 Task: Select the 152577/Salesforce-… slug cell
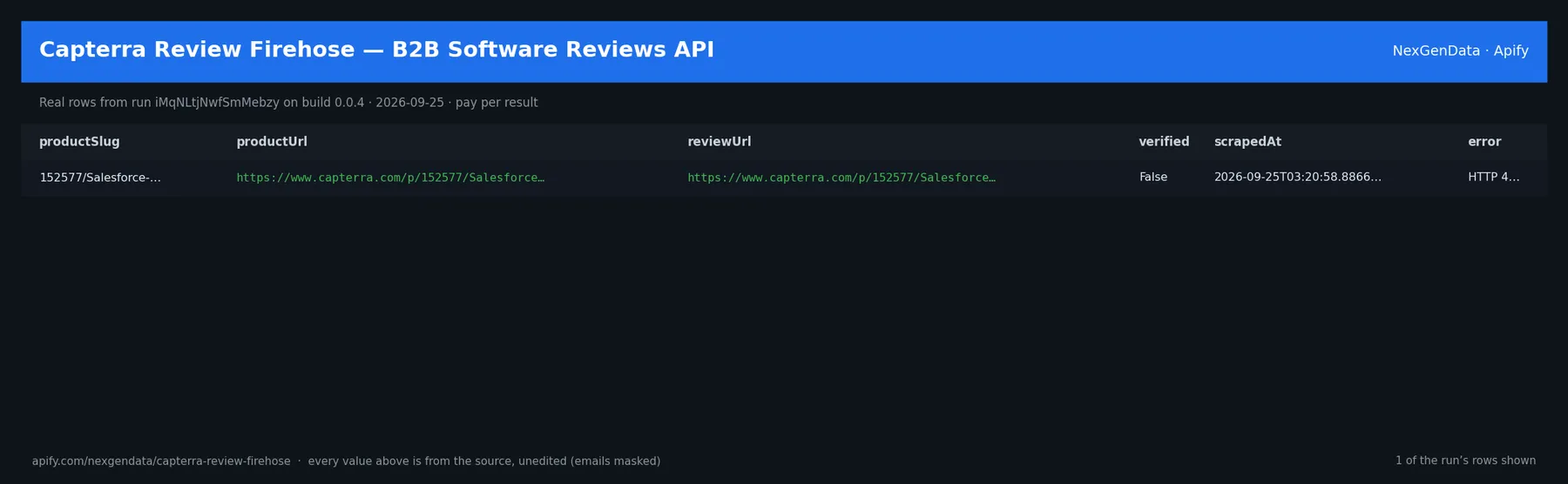click(100, 178)
